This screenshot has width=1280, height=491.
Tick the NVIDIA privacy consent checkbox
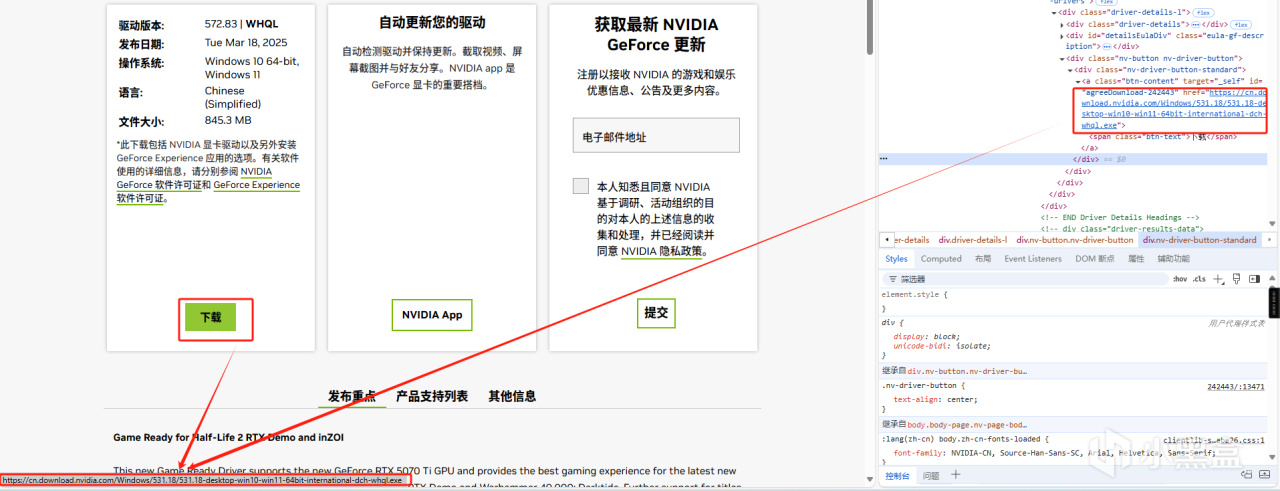581,186
